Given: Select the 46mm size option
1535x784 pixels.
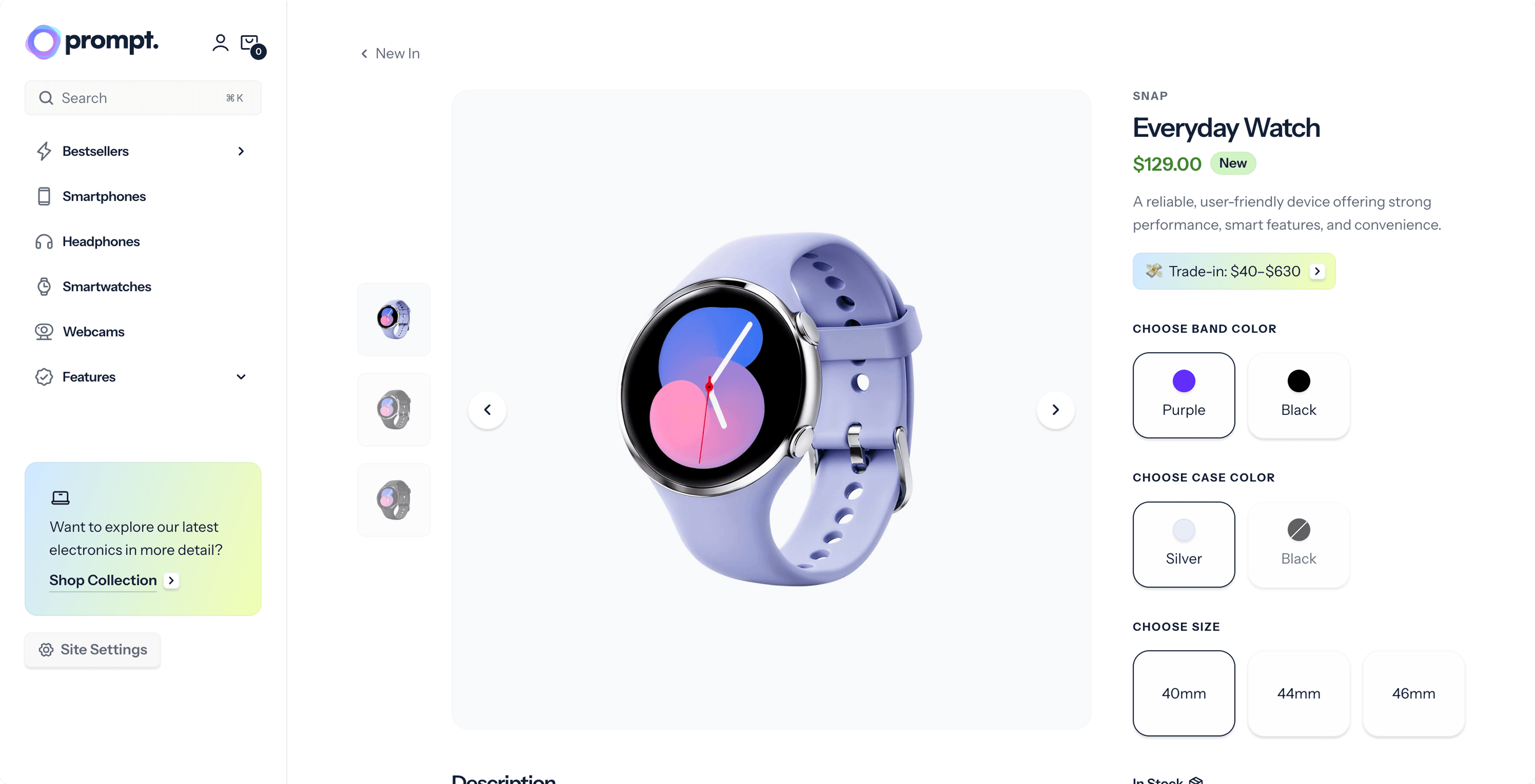Looking at the screenshot, I should pyautogui.click(x=1413, y=693).
